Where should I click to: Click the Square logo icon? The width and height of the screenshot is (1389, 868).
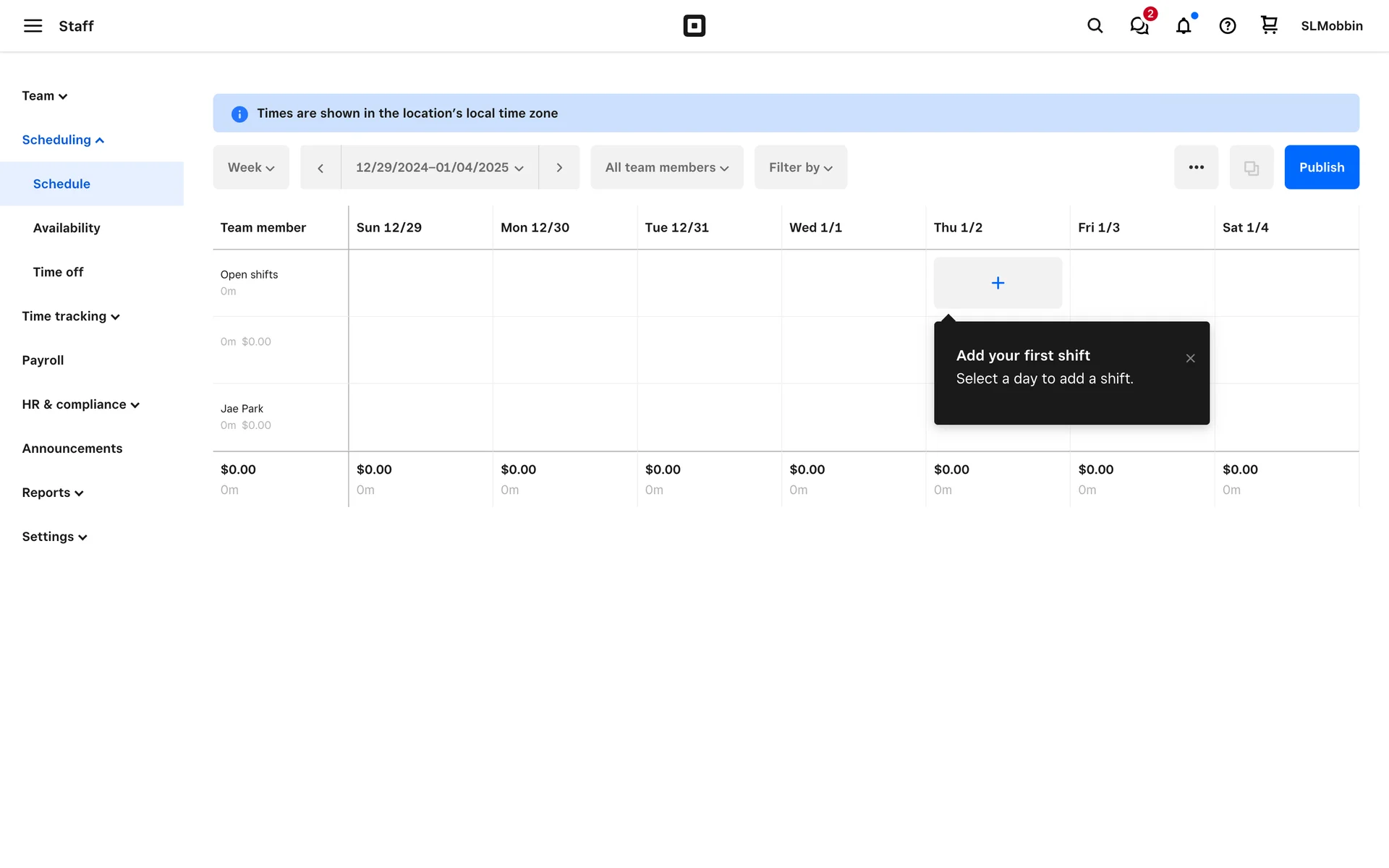pos(694,26)
